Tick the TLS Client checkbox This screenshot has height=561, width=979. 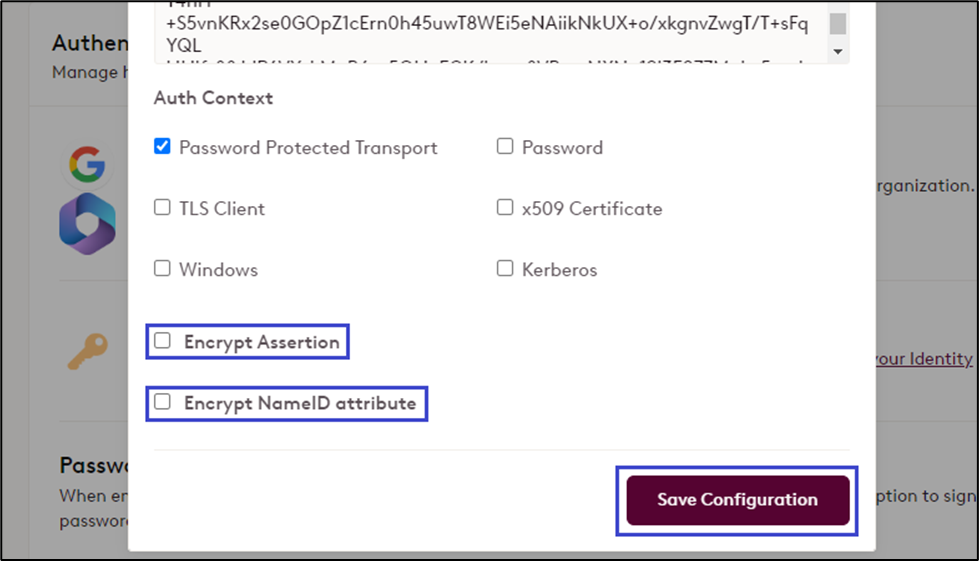[162, 208]
